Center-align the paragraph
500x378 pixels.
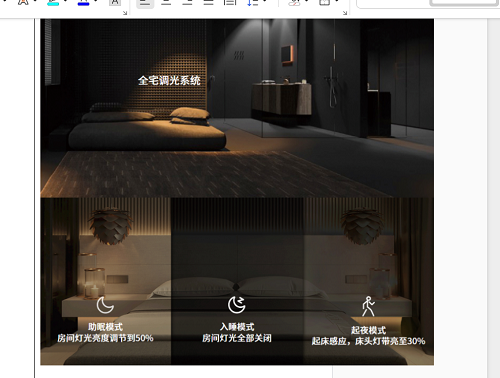[x=166, y=3]
